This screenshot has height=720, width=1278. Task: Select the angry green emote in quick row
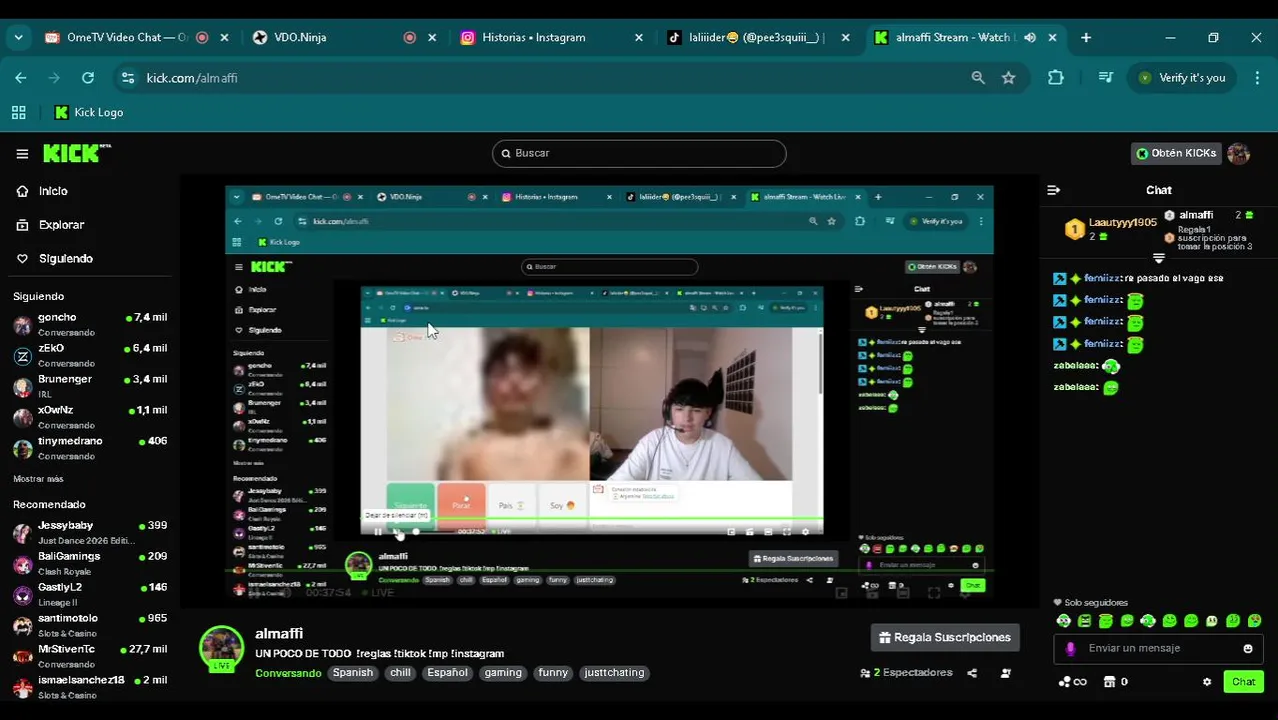point(1084,621)
